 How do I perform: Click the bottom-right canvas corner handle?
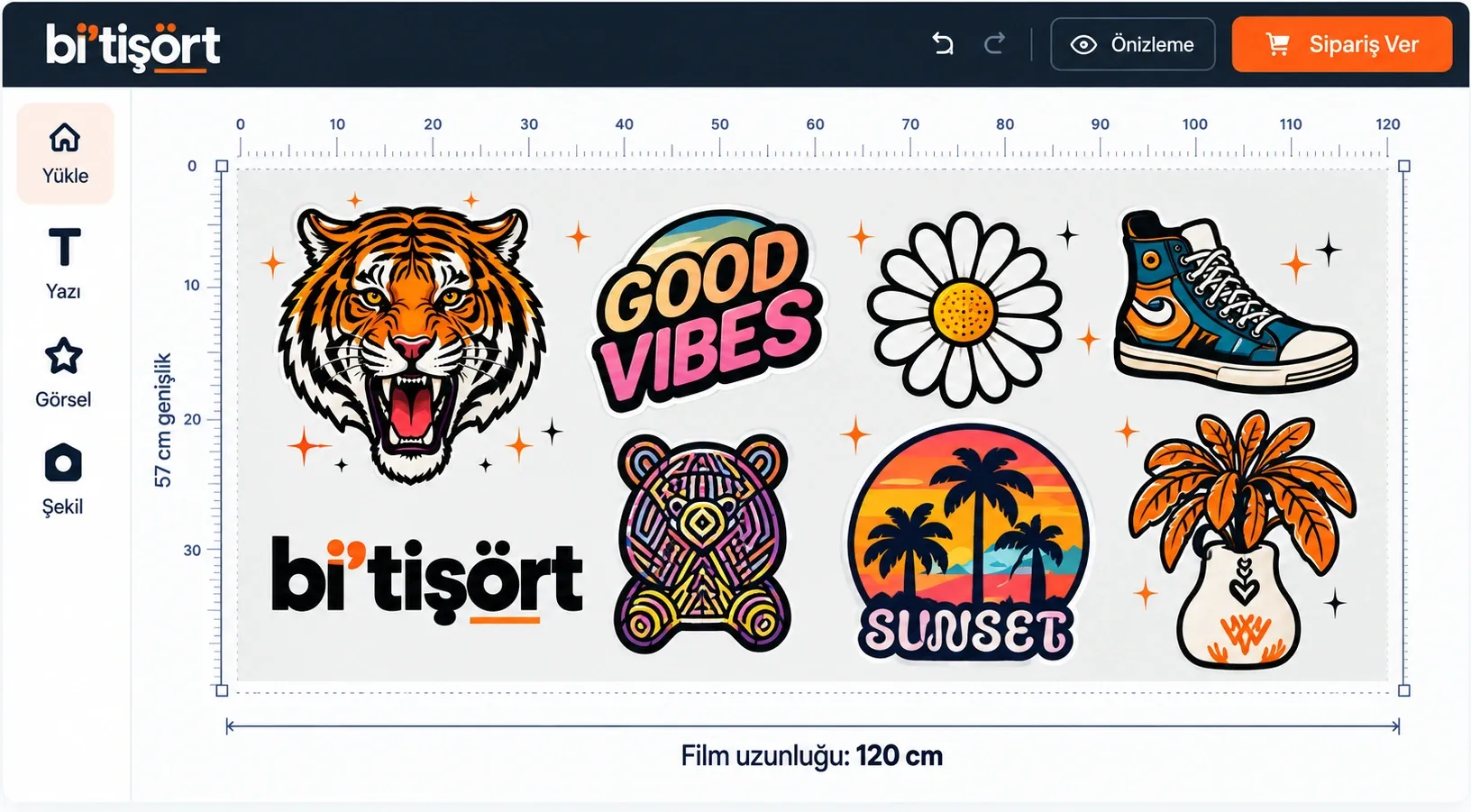[1403, 690]
